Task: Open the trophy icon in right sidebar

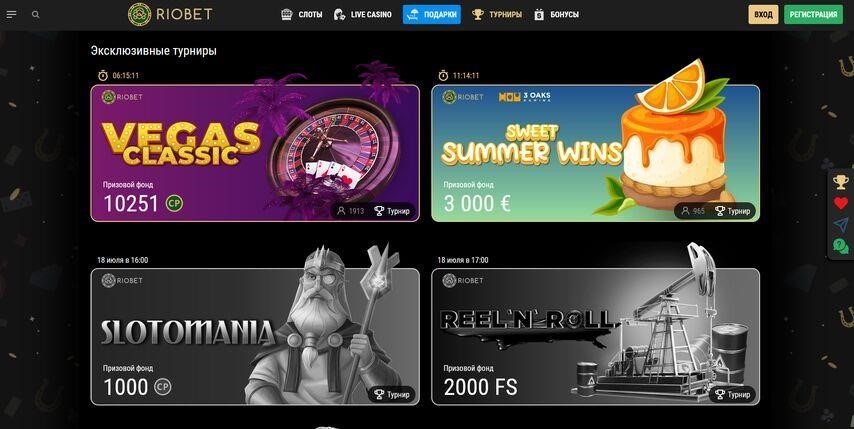Action: (841, 182)
